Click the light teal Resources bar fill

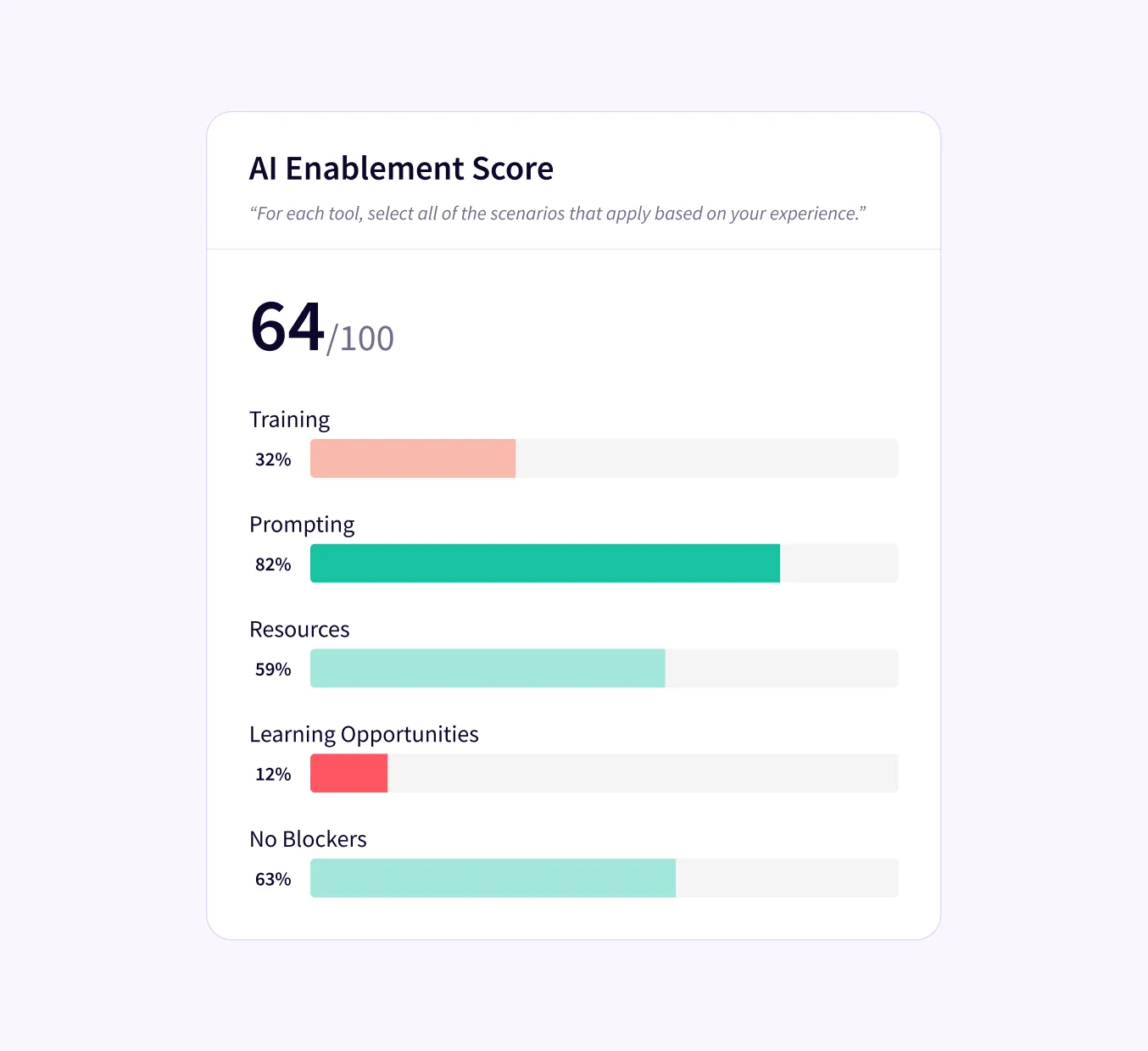click(488, 669)
